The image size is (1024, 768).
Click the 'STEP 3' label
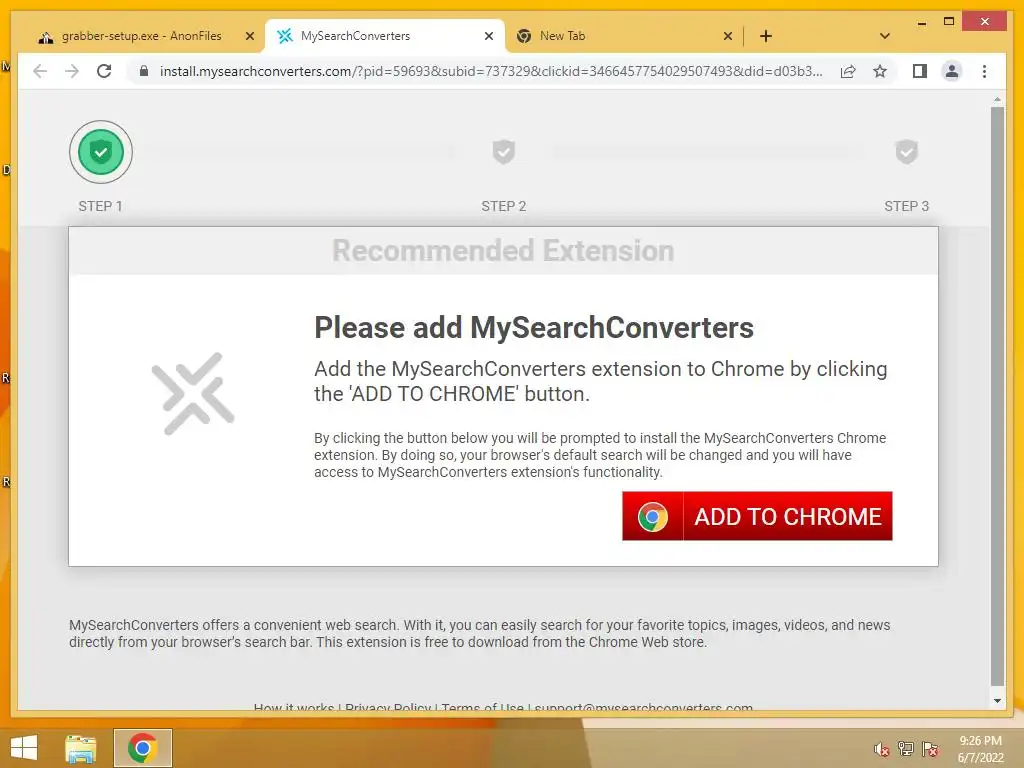(906, 206)
